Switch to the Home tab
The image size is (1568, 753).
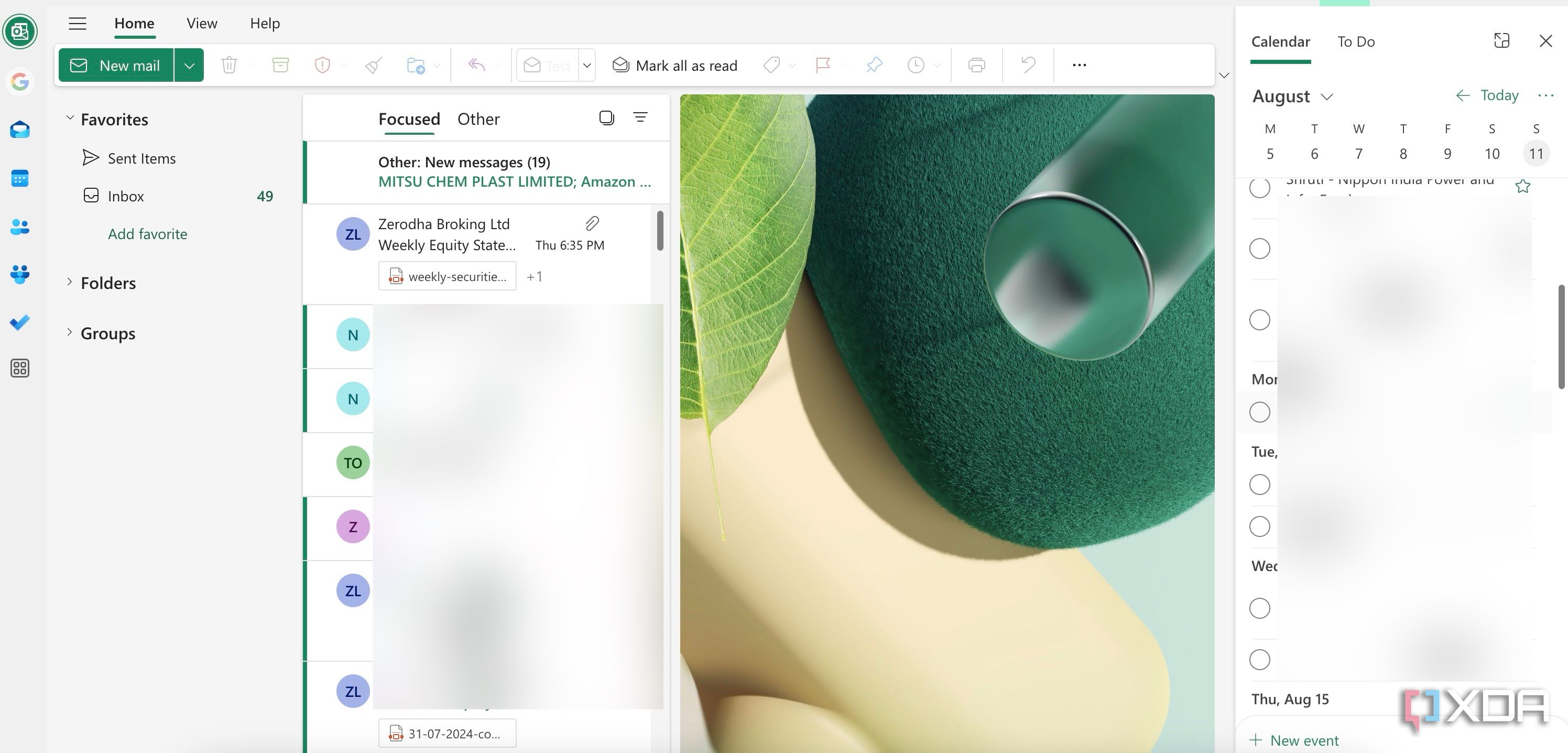pos(135,24)
